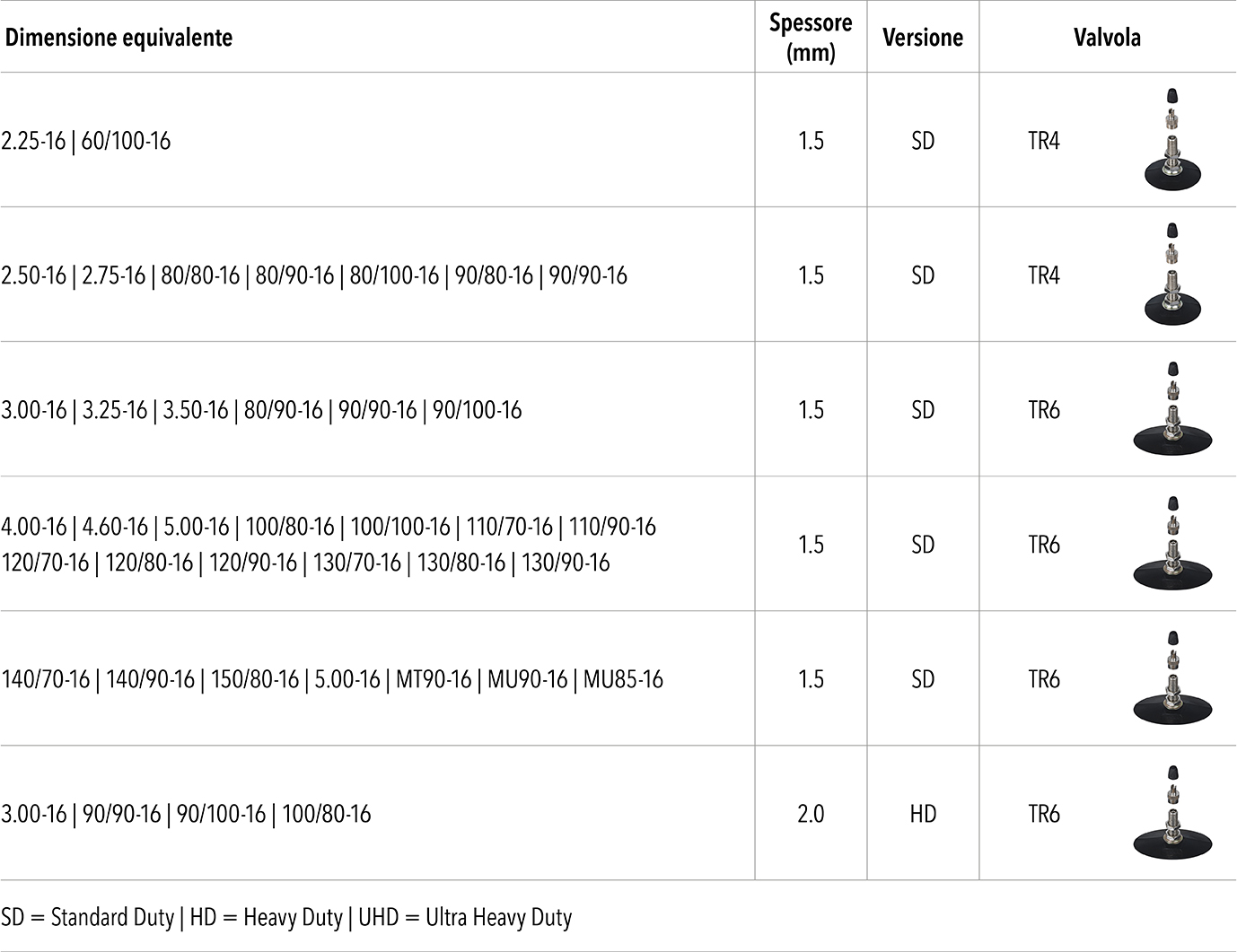Image resolution: width=1237 pixels, height=952 pixels.
Task: Select the valve picture beside 3.00-16 | 3.25-16
Action: 1172,409
